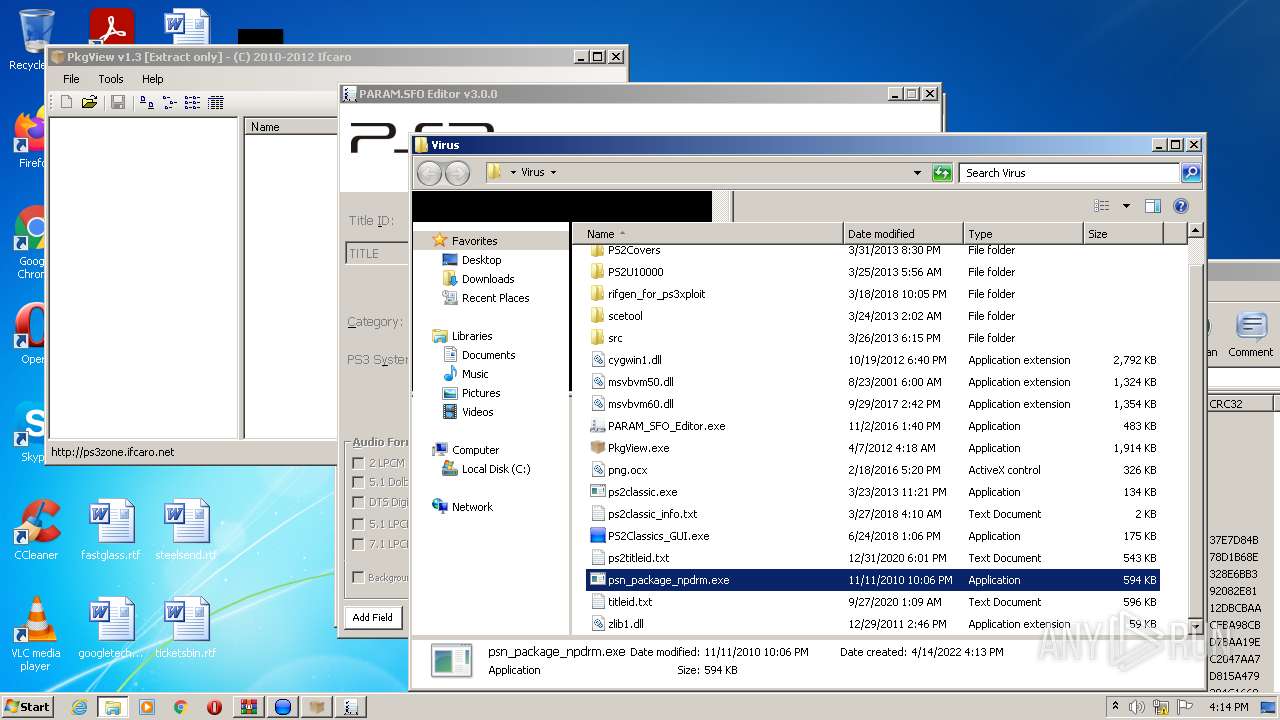Open Internet Explorer from the taskbar

click(x=79, y=707)
